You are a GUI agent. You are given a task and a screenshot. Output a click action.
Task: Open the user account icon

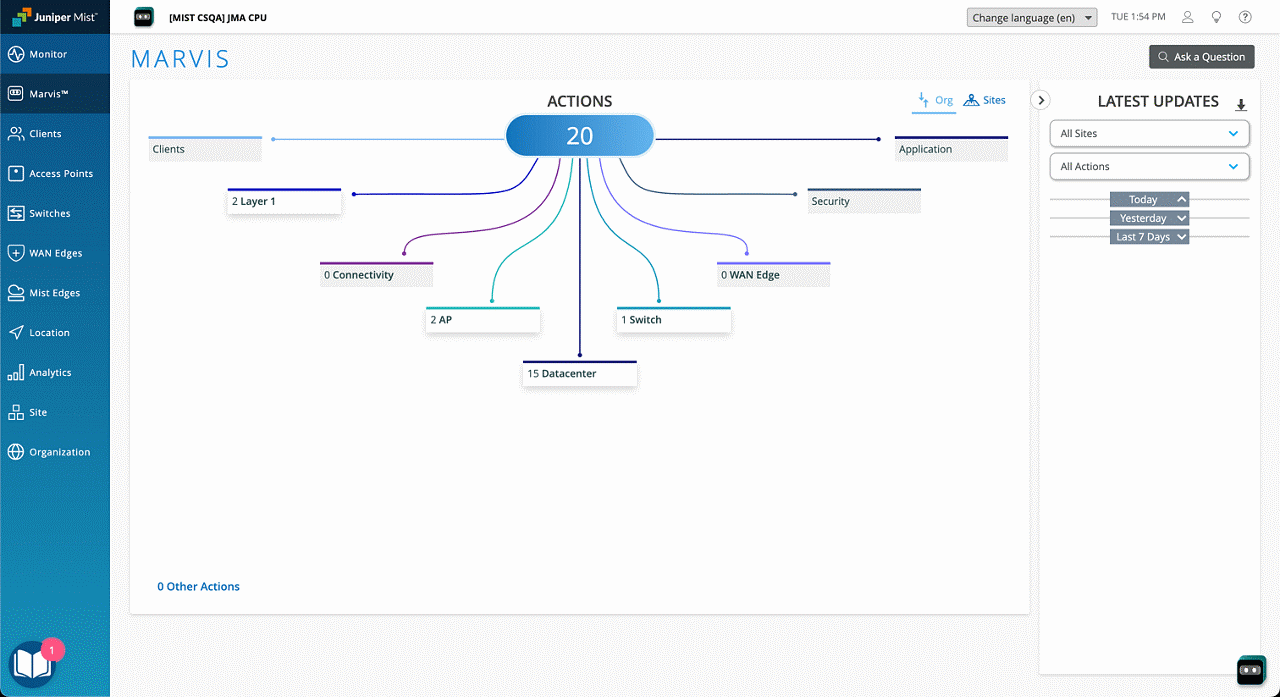click(1187, 16)
